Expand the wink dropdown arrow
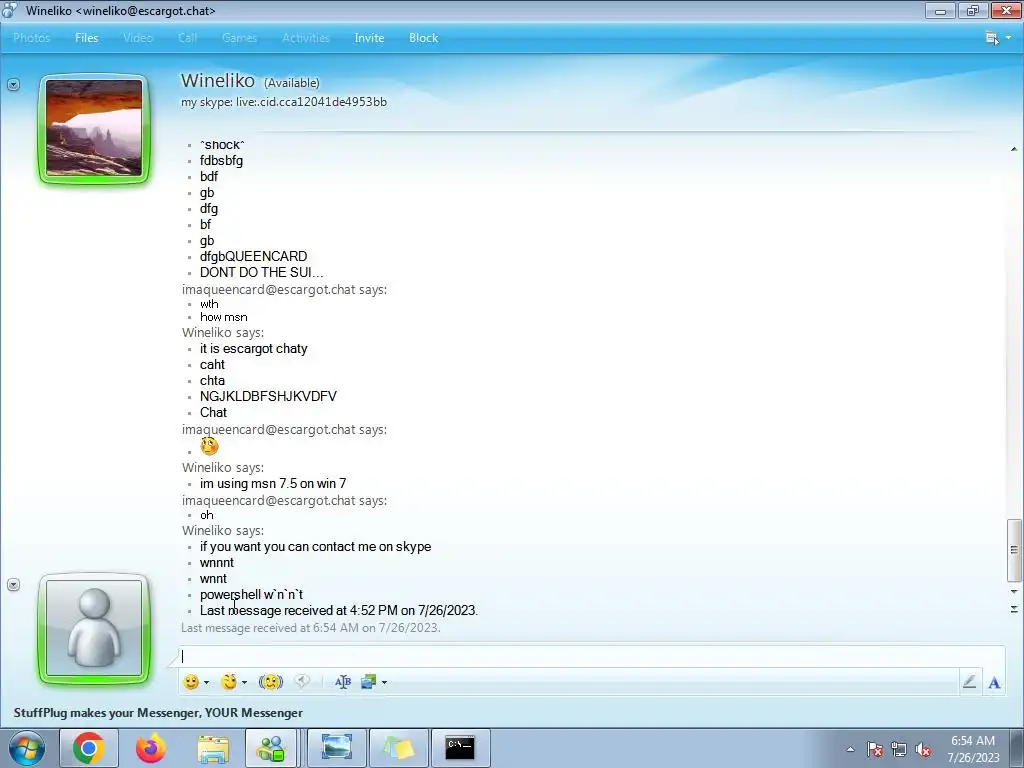The height and width of the screenshot is (768, 1024). click(x=244, y=682)
